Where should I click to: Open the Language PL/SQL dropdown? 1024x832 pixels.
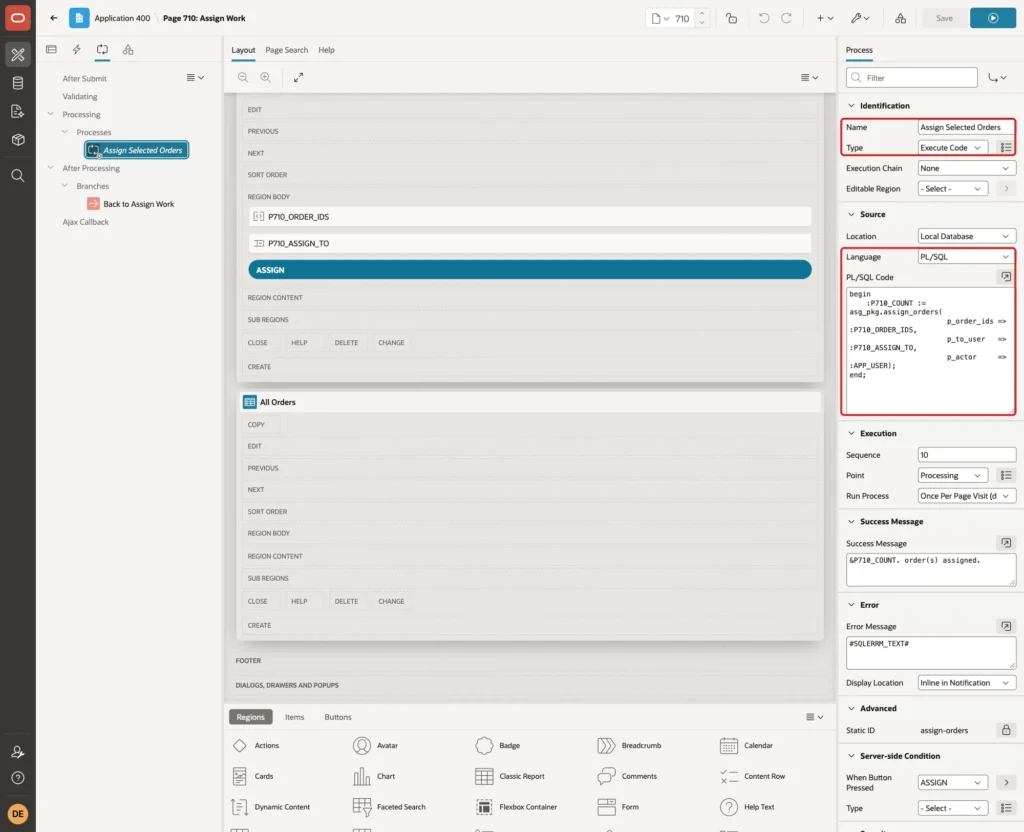pyautogui.click(x=967, y=257)
